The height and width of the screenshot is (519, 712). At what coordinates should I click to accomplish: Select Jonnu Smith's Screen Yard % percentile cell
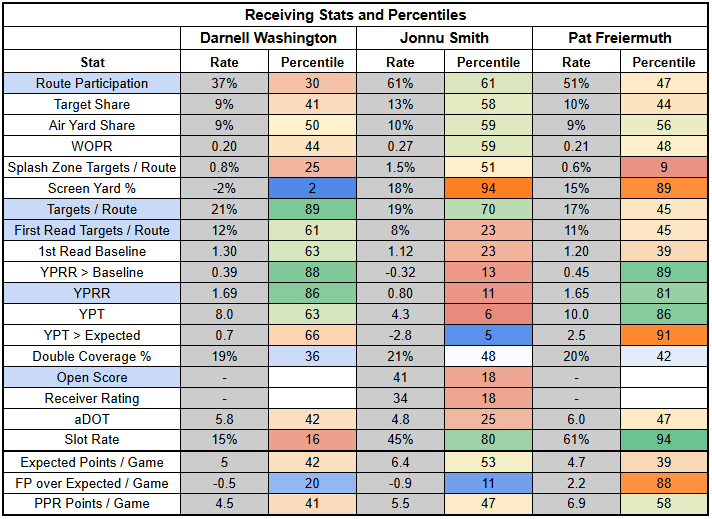pos(488,188)
